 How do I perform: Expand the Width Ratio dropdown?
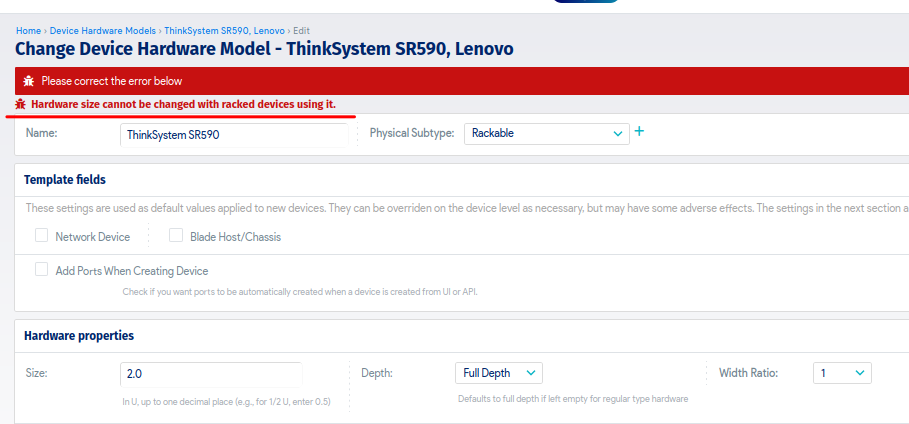[842, 373]
